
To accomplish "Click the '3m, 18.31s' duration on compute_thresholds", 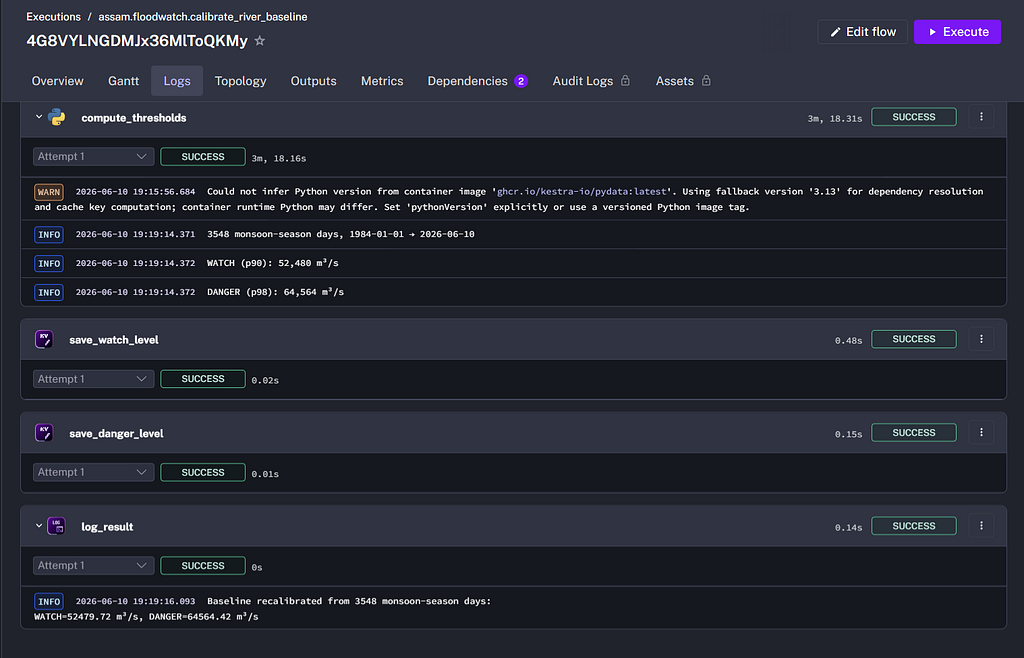I will [835, 118].
